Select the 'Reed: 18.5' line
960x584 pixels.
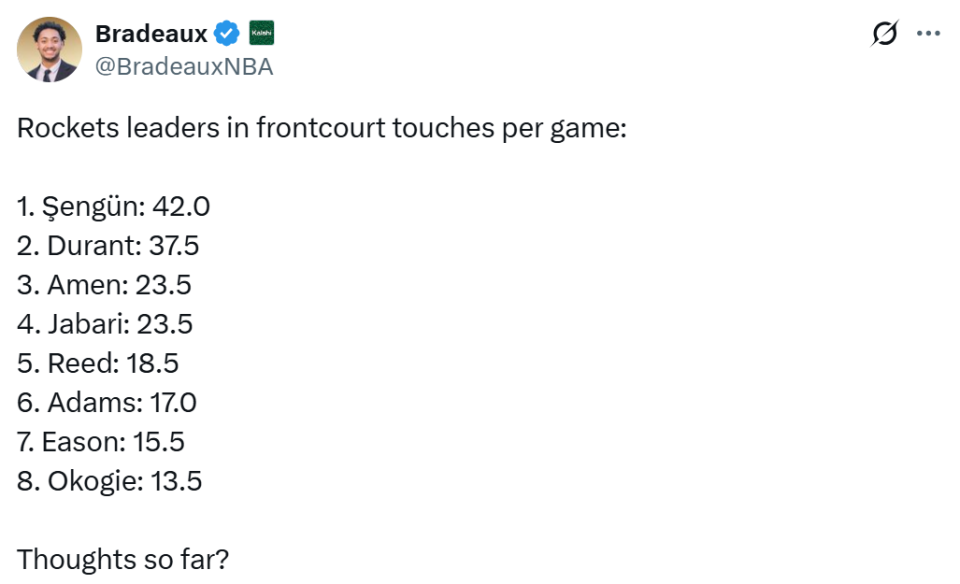[98, 363]
